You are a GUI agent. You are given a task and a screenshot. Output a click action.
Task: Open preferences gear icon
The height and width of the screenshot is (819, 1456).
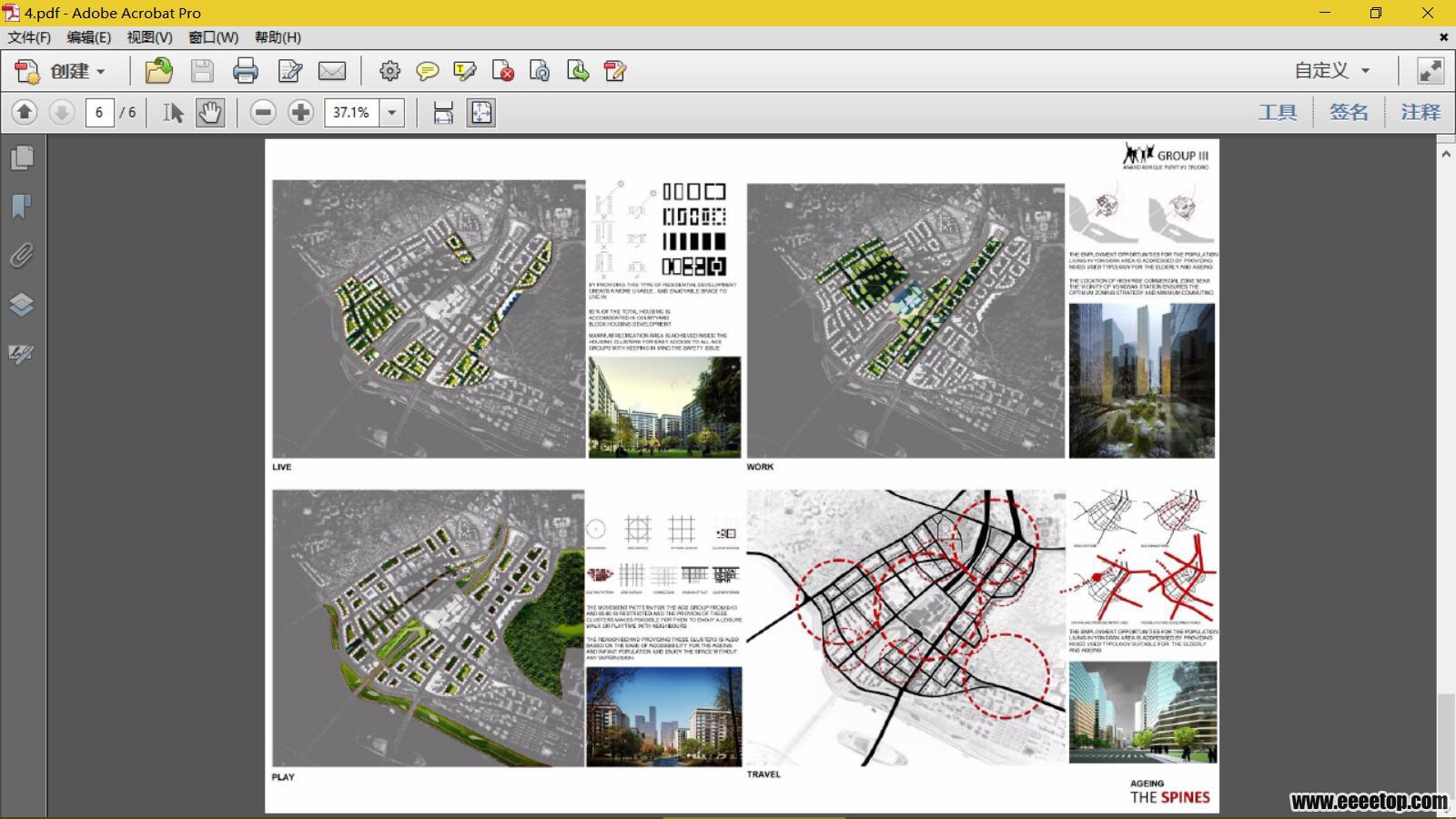click(389, 71)
